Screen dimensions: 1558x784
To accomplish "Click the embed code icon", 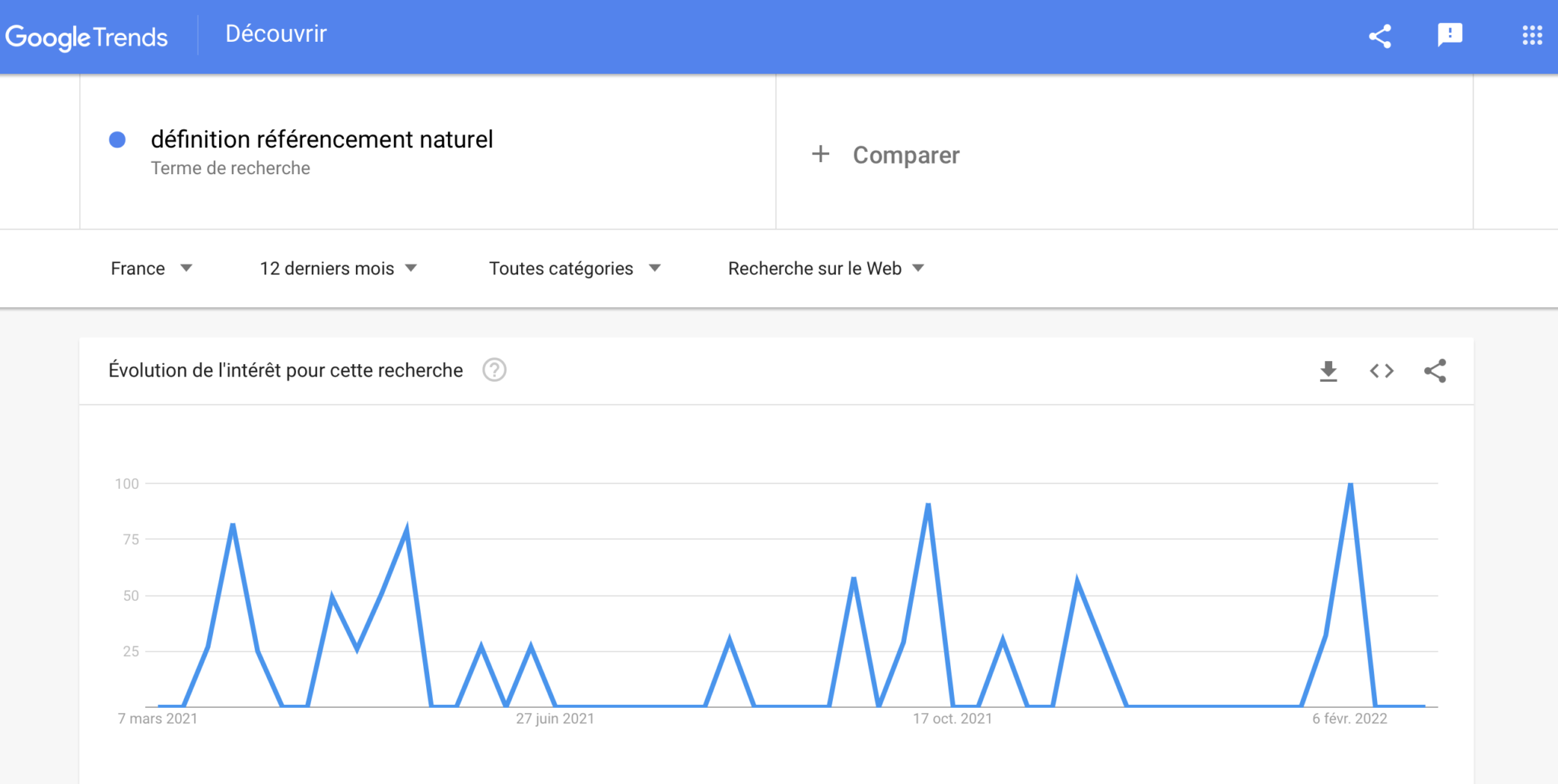I will coord(1382,371).
